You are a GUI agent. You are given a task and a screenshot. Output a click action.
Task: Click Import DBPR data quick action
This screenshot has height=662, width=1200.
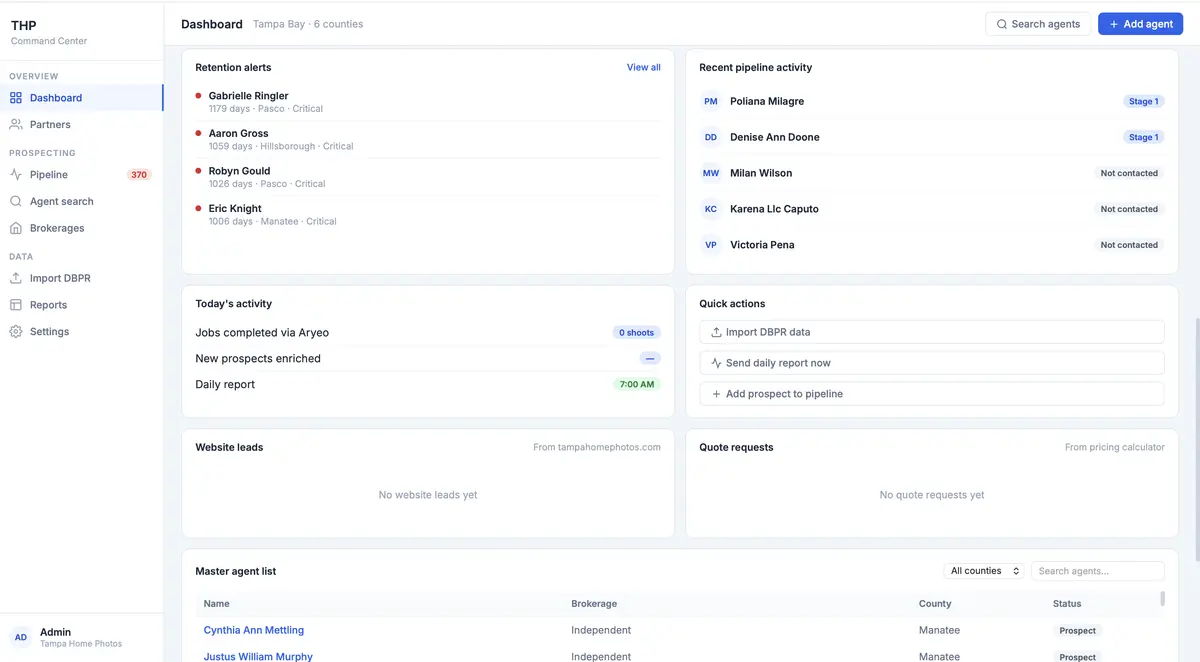point(932,332)
